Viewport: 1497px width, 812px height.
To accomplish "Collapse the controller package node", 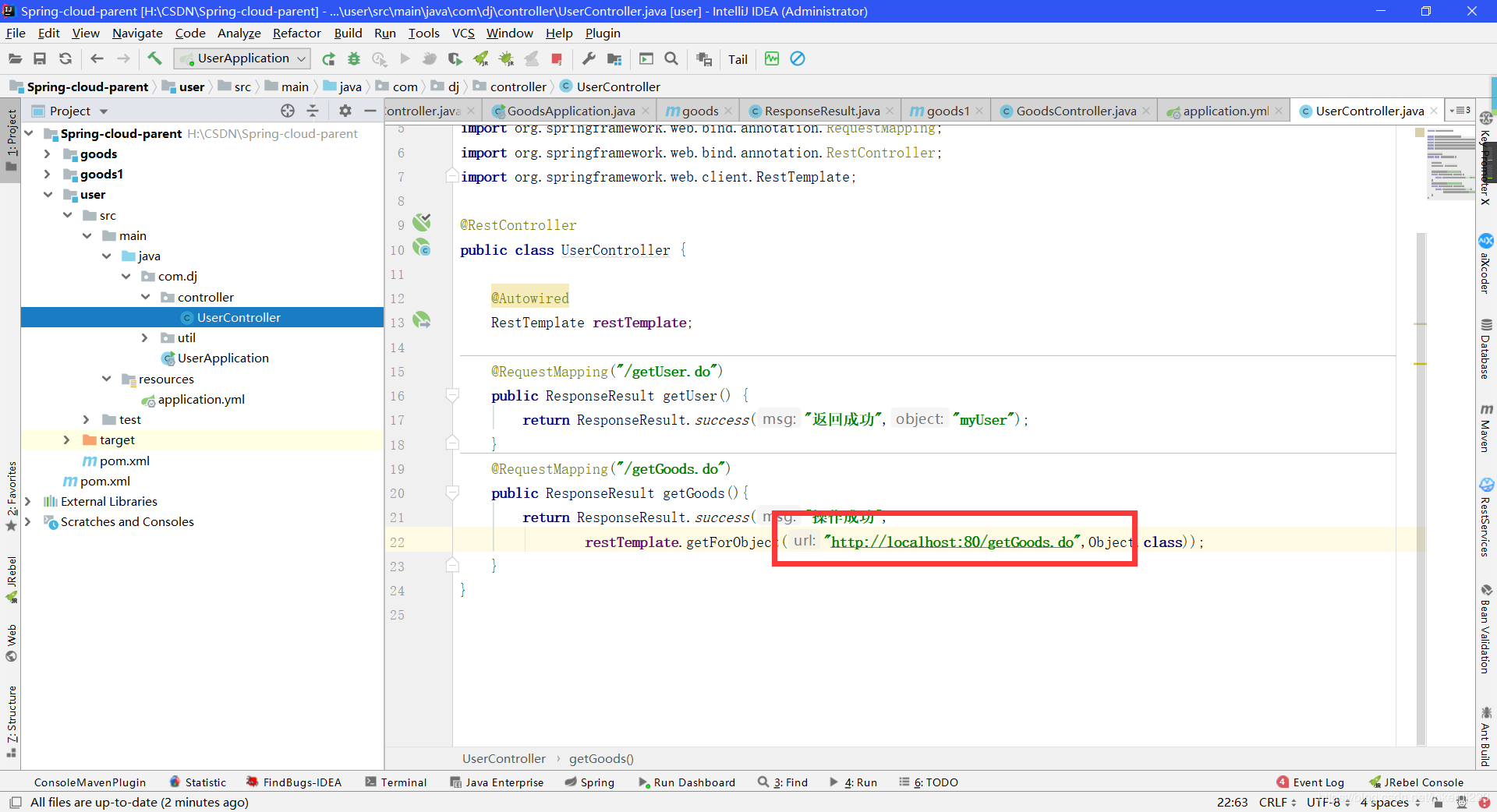I will (x=145, y=297).
